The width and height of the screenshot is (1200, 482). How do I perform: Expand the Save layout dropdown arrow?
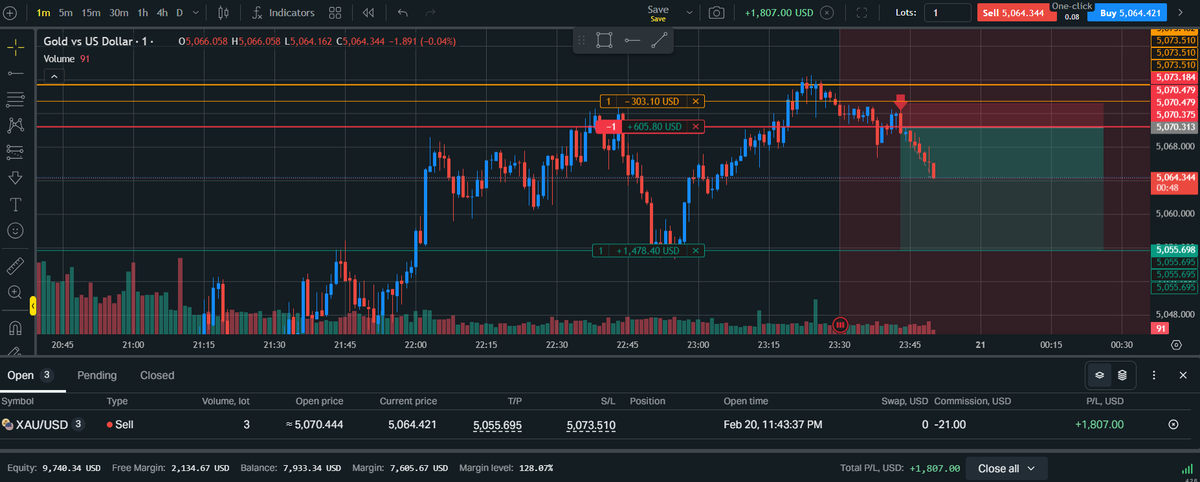coord(688,13)
